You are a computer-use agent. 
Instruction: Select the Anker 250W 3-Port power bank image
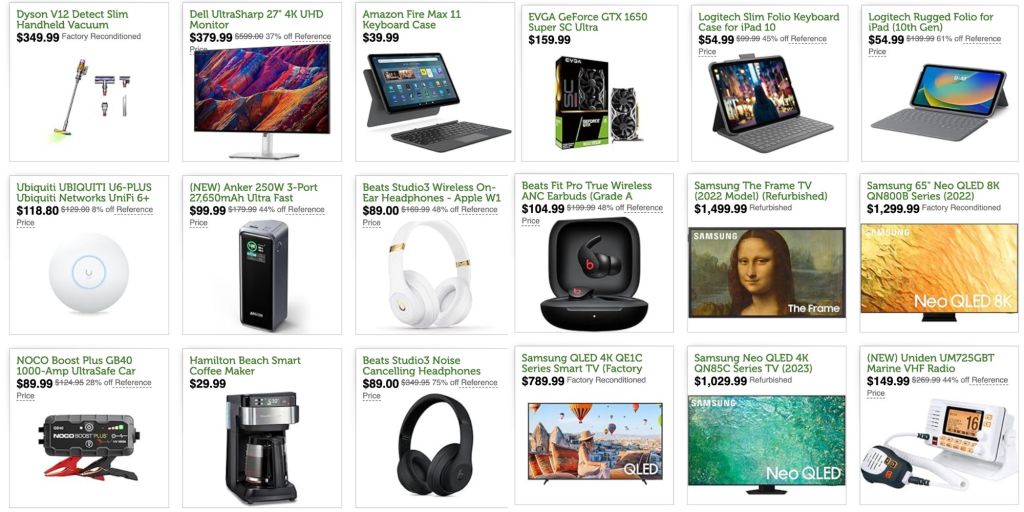coord(263,275)
